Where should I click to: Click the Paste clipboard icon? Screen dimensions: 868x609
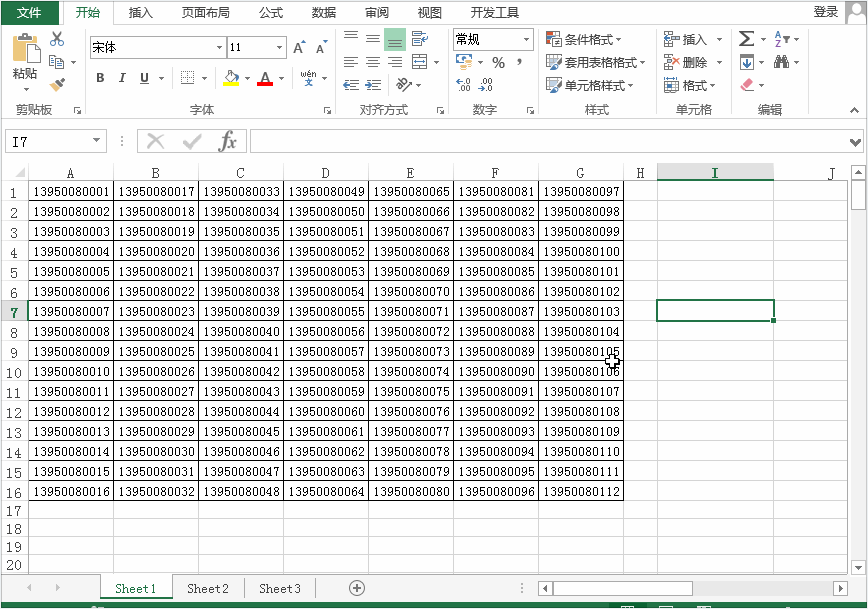25,48
